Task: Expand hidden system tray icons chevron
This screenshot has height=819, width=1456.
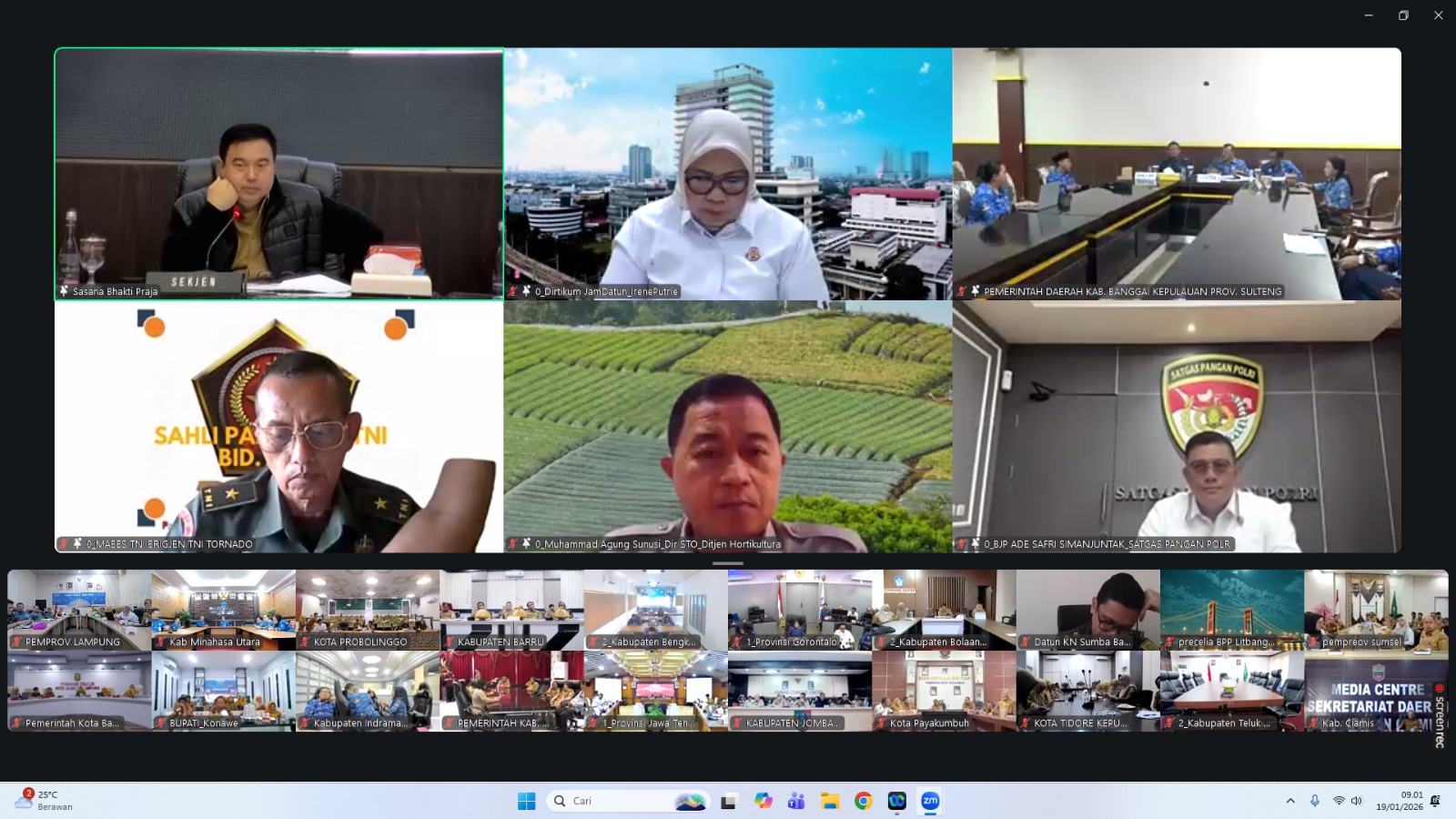Action: (x=1289, y=801)
